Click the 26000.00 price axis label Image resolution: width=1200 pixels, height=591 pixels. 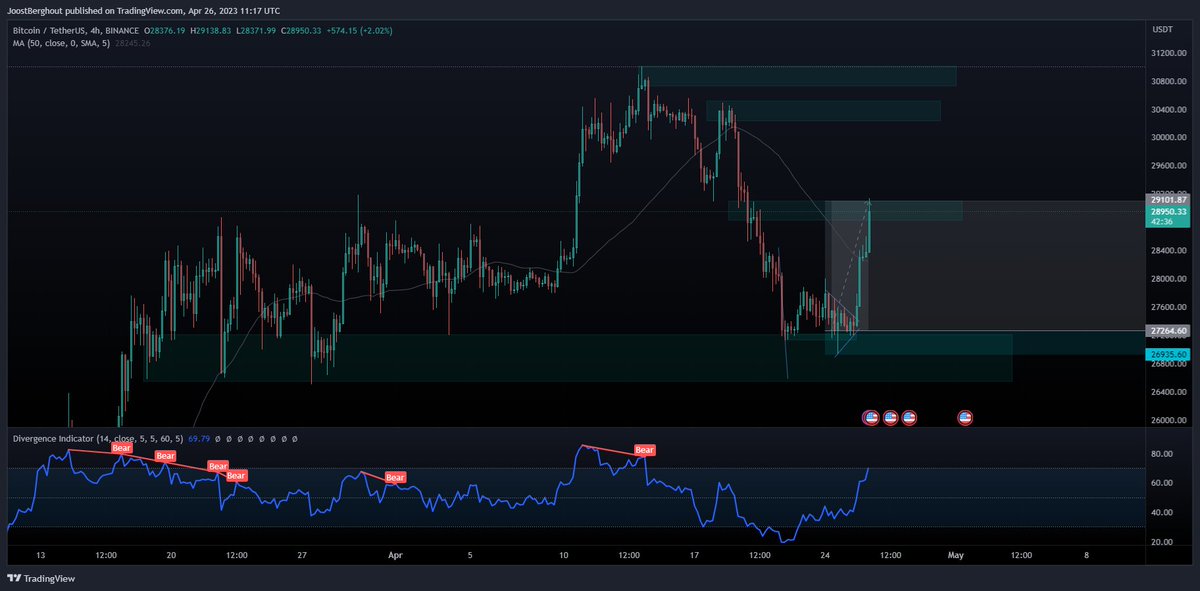click(1169, 420)
